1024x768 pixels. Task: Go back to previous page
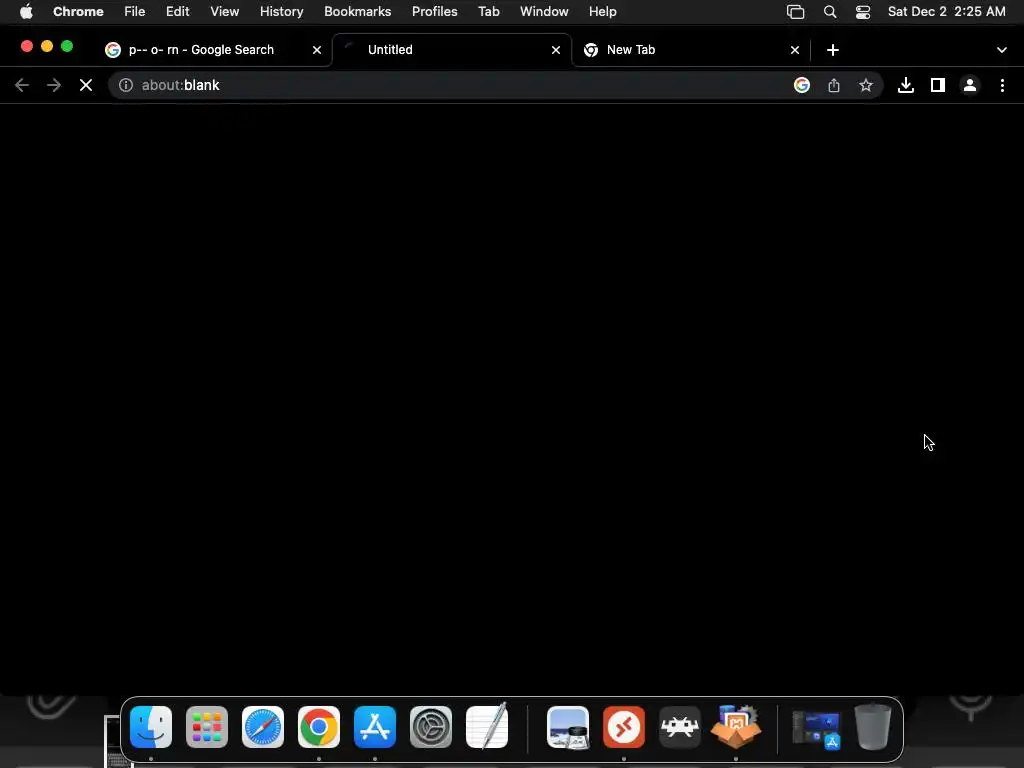22,86
